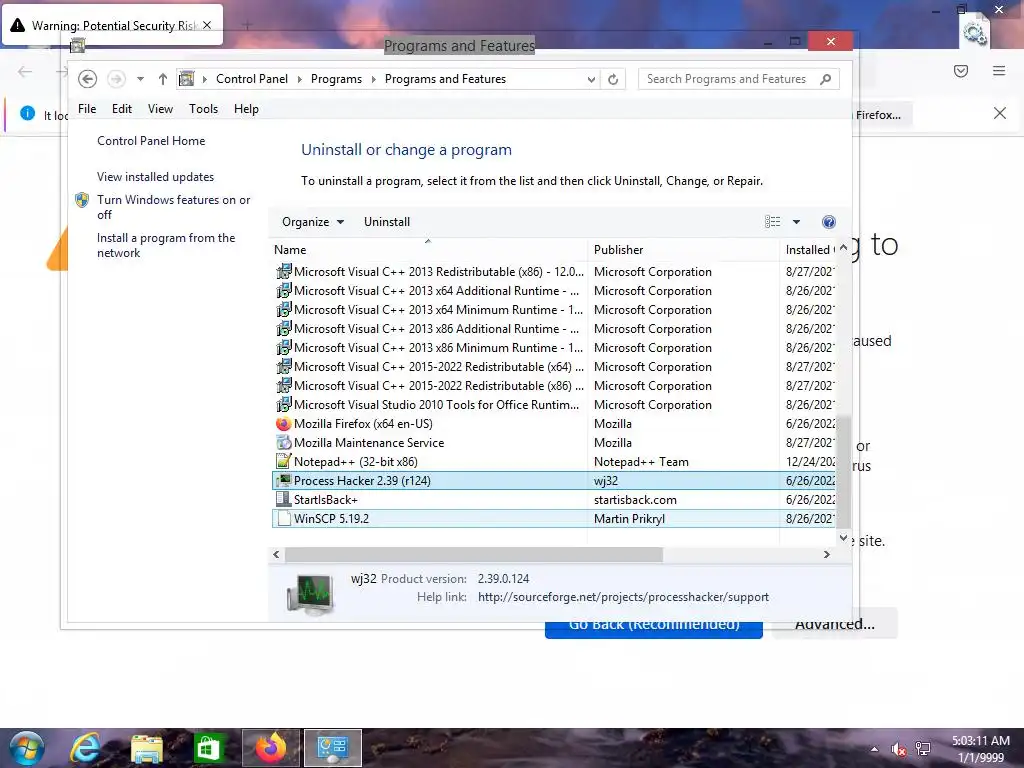Screen dimensions: 1024x768
Task: Expand the address bar history dropdown
Action: [591, 79]
